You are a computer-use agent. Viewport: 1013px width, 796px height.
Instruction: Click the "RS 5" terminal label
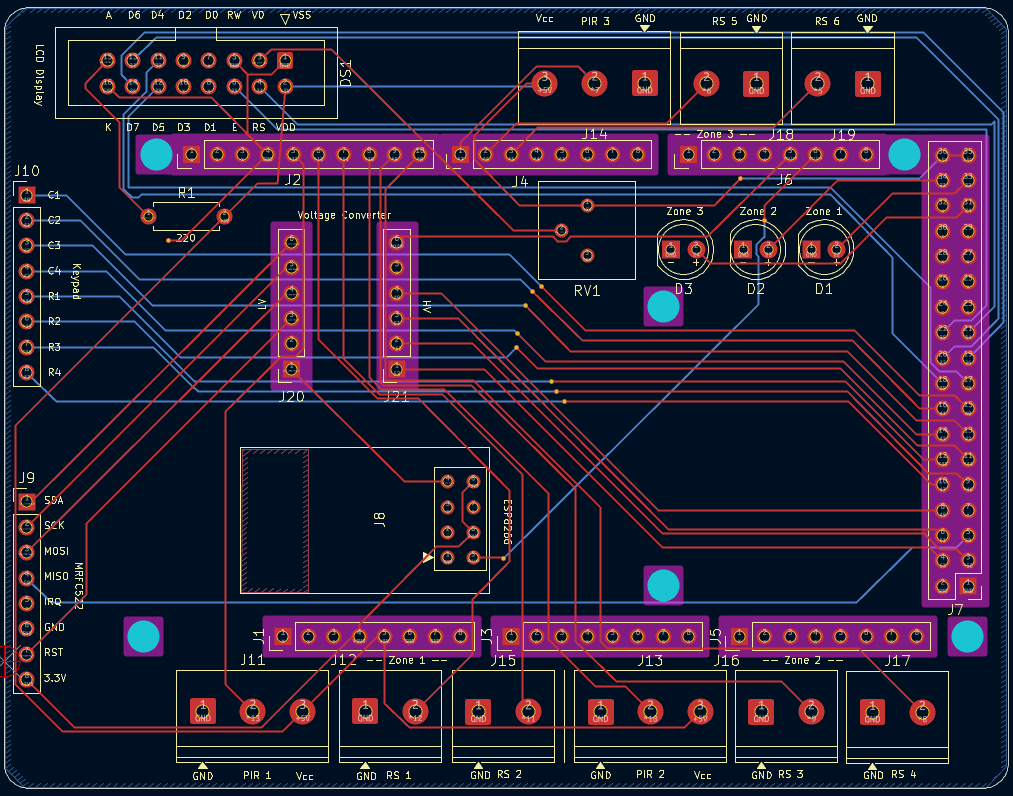pyautogui.click(x=724, y=21)
